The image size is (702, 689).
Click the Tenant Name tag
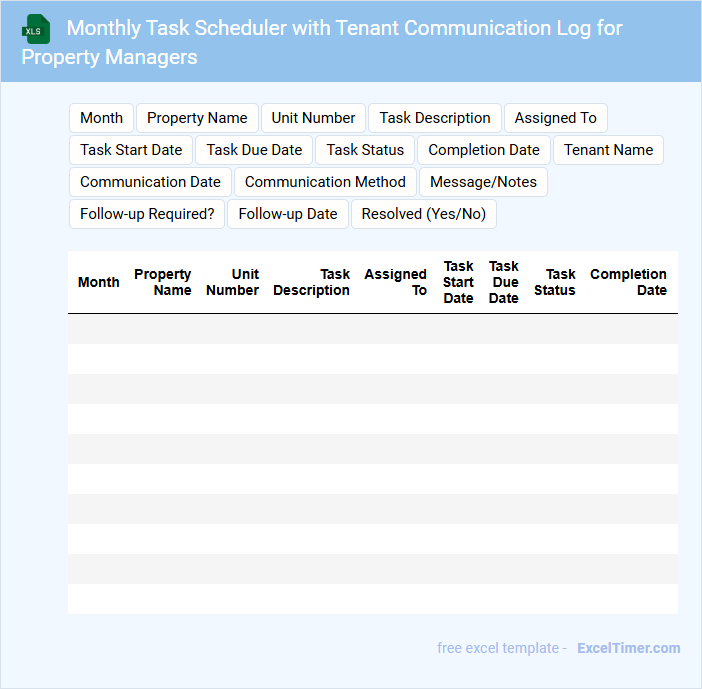[x=608, y=150]
